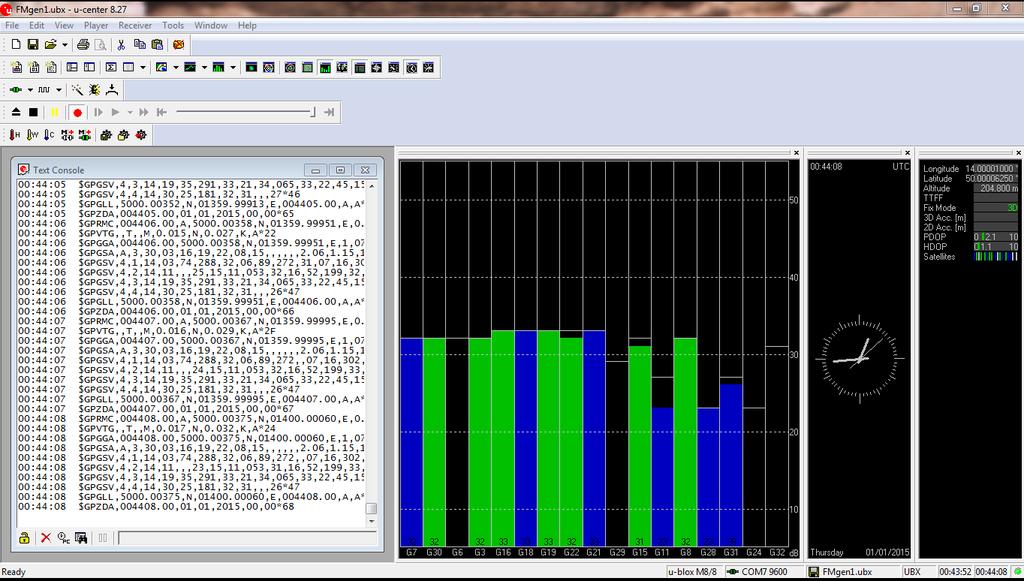Toggle the clock docking window icon
Image resolution: width=1024 pixels, height=581 pixels.
point(411,67)
